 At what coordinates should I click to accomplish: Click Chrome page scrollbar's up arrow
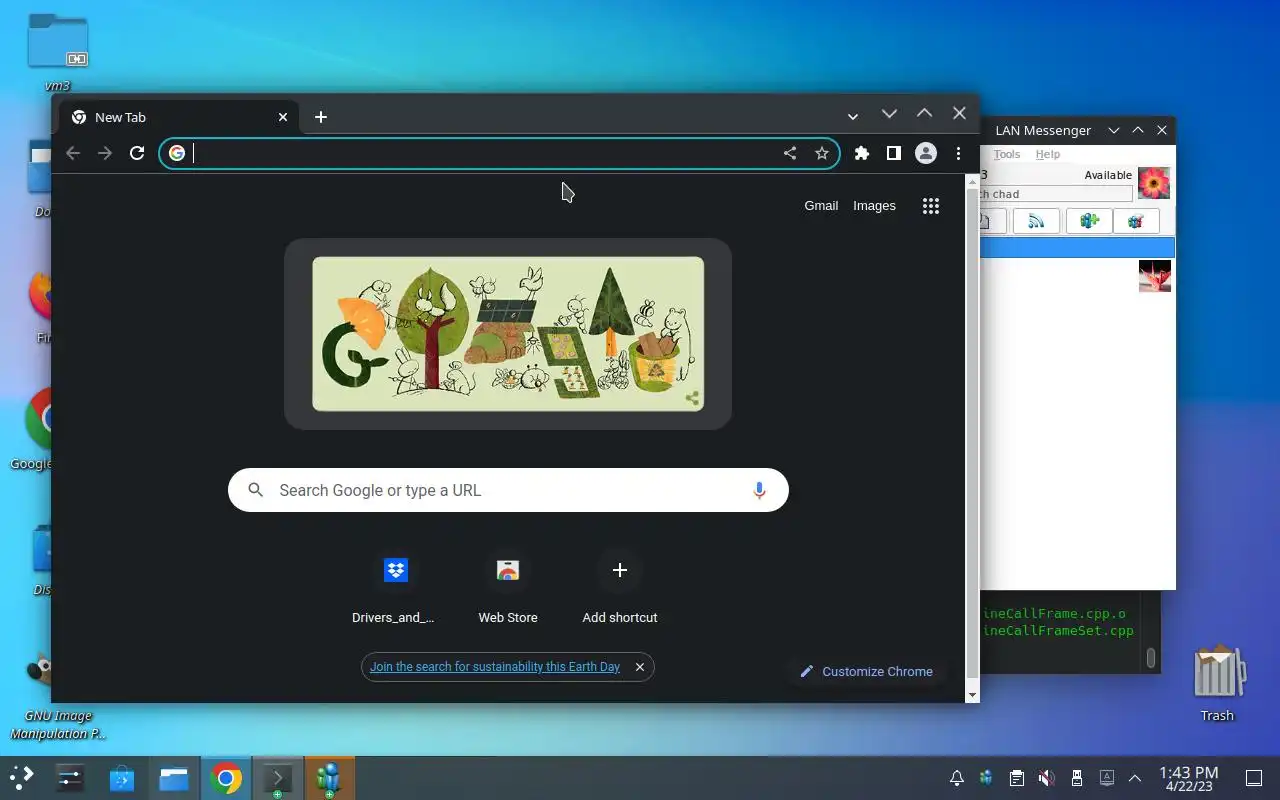(x=972, y=181)
